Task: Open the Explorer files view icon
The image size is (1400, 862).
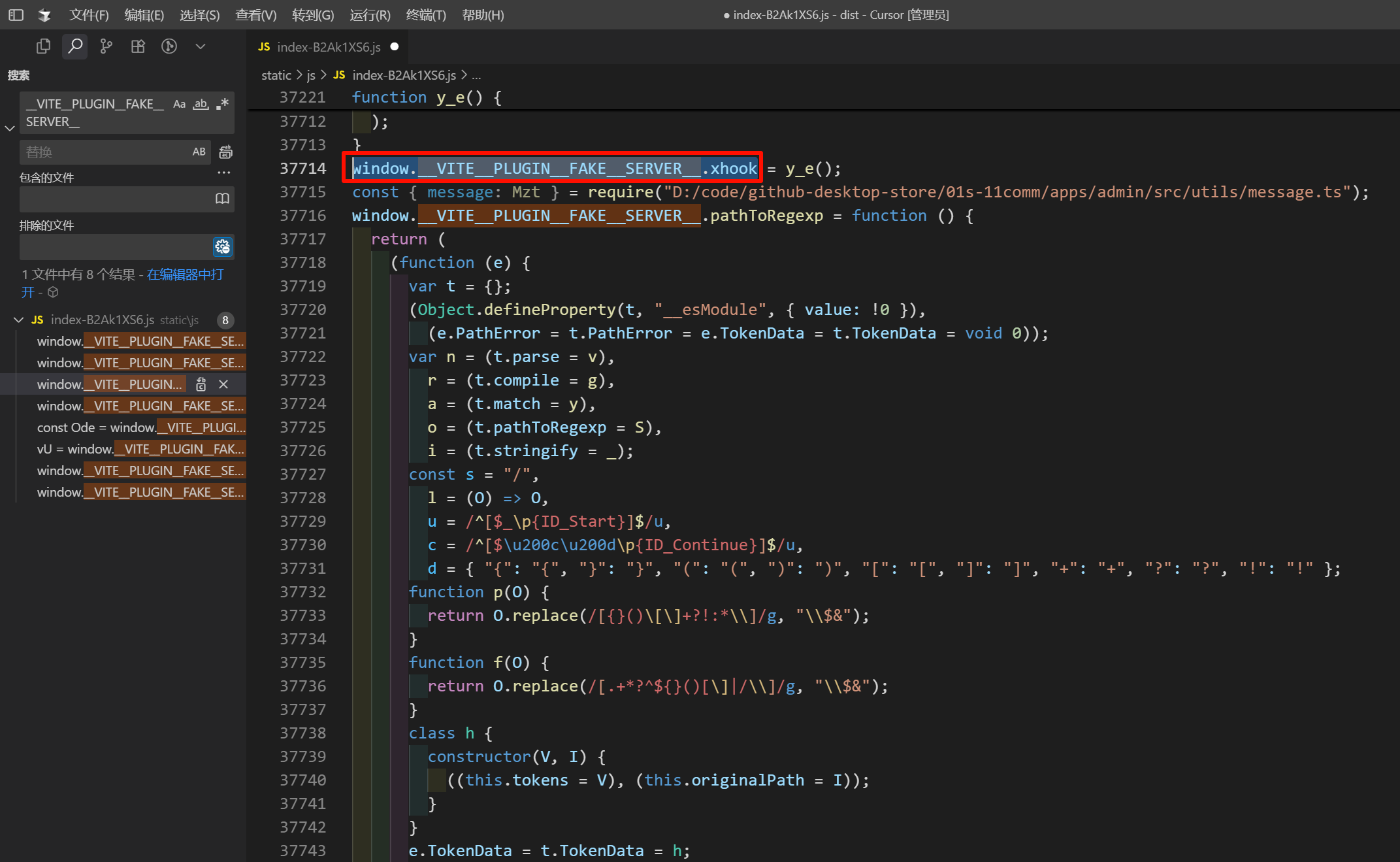Action: 43,46
